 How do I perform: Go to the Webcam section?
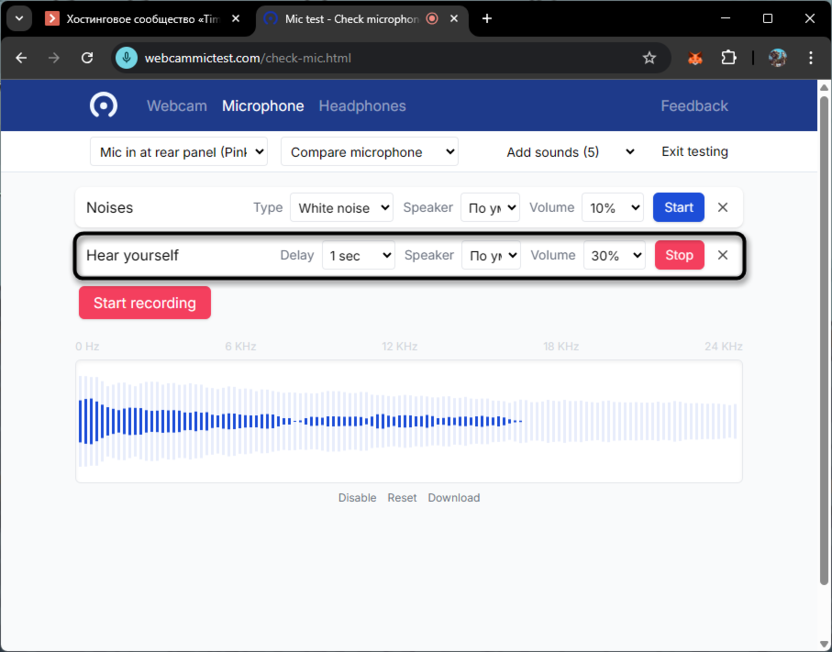177,106
